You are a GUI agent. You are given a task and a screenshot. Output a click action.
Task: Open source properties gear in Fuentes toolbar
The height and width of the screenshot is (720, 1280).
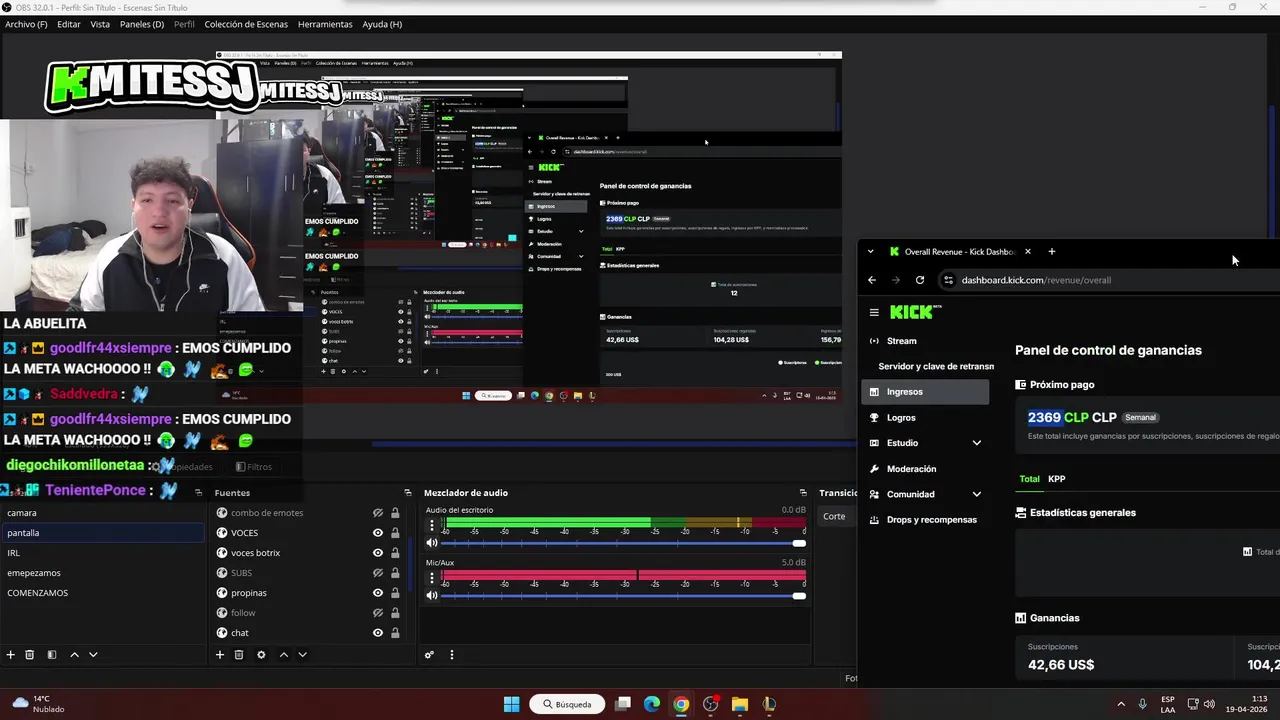pyautogui.click(x=261, y=655)
